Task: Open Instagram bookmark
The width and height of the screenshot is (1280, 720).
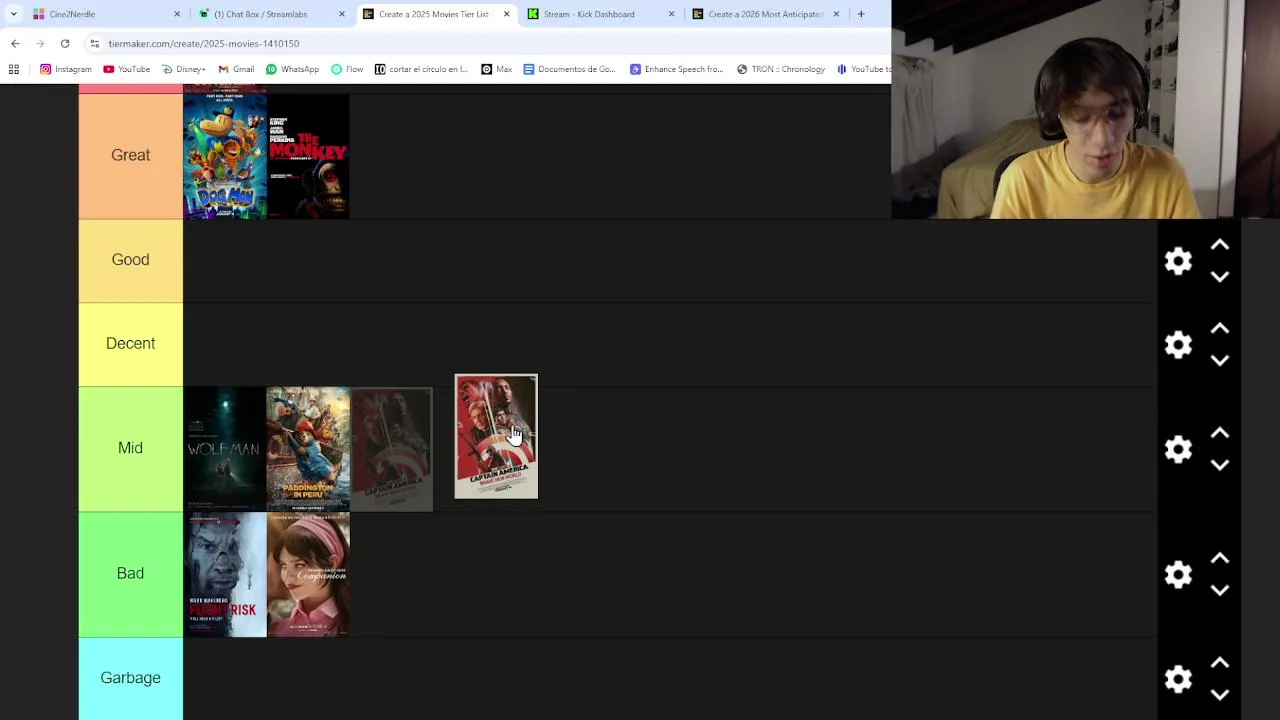Action: (66, 69)
